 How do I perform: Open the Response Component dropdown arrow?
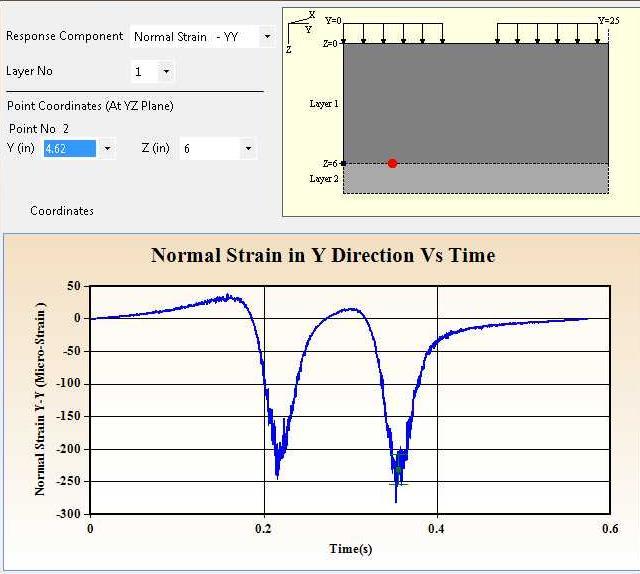[267, 36]
